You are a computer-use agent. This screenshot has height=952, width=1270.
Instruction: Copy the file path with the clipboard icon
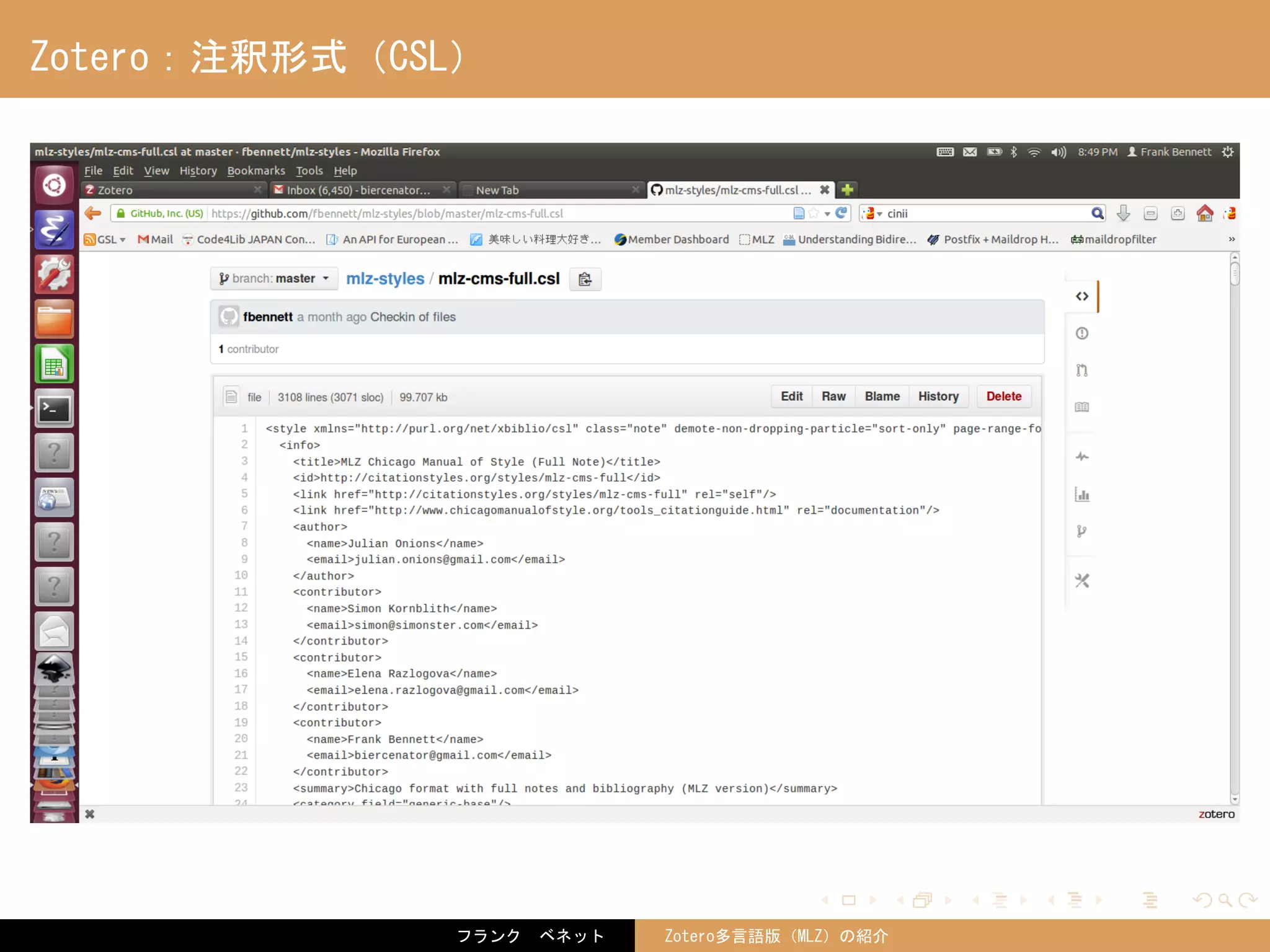(x=585, y=280)
